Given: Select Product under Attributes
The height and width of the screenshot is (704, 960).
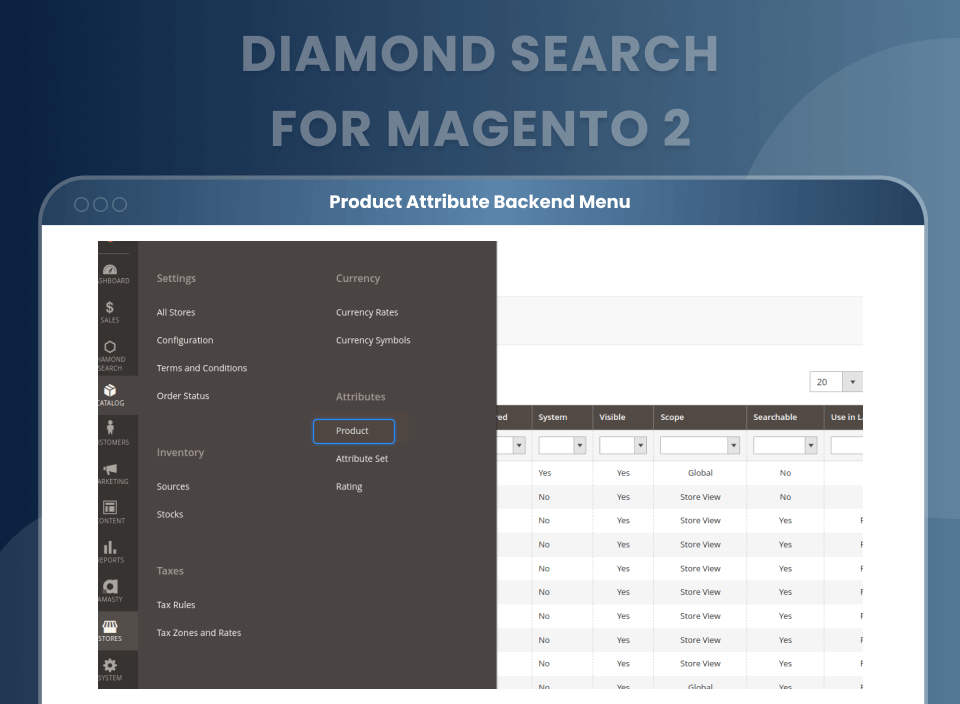Looking at the screenshot, I should click(353, 431).
